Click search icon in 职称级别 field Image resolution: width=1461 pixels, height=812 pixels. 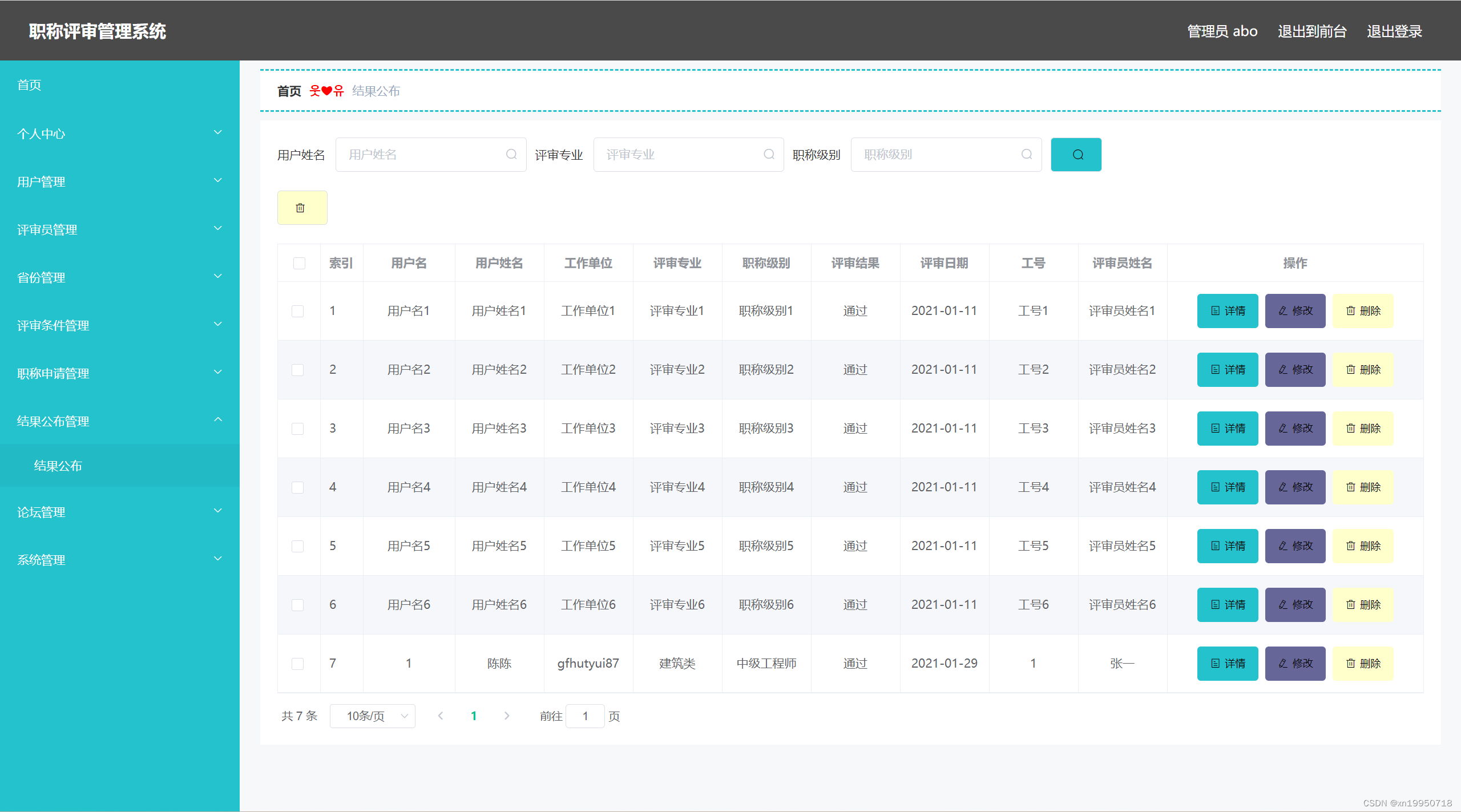pyautogui.click(x=1027, y=155)
